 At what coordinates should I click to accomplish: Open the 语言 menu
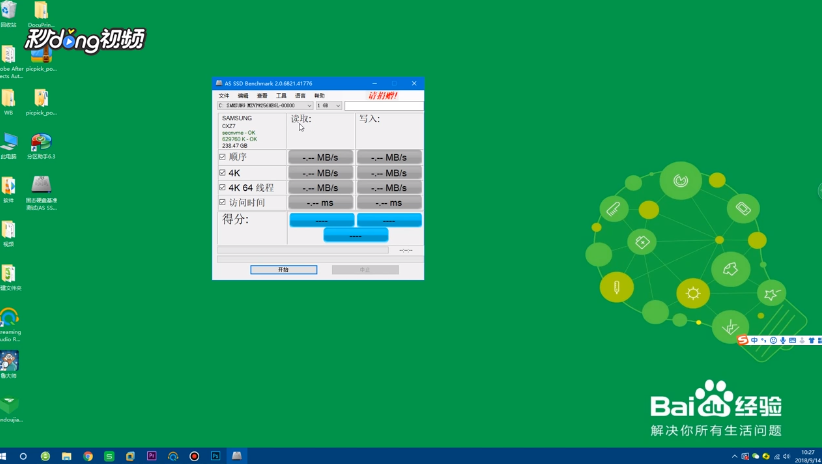click(300, 95)
